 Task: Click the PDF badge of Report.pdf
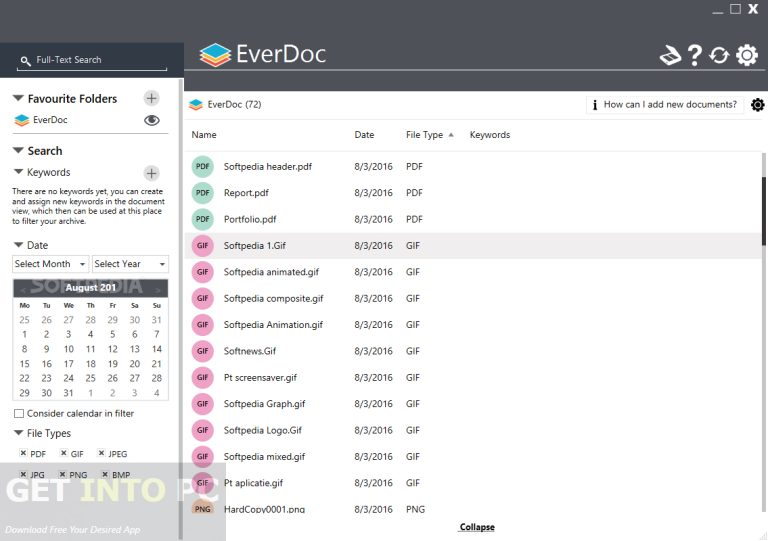click(202, 193)
